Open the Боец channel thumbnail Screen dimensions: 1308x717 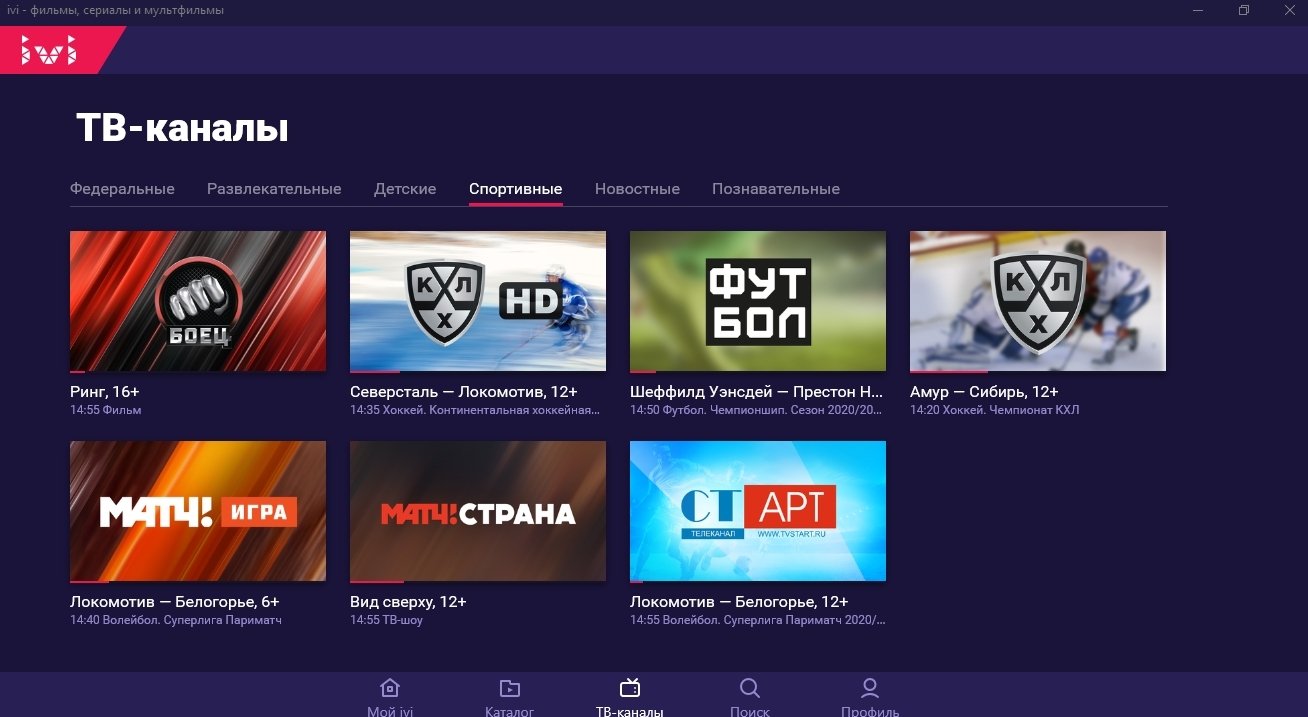pos(198,301)
